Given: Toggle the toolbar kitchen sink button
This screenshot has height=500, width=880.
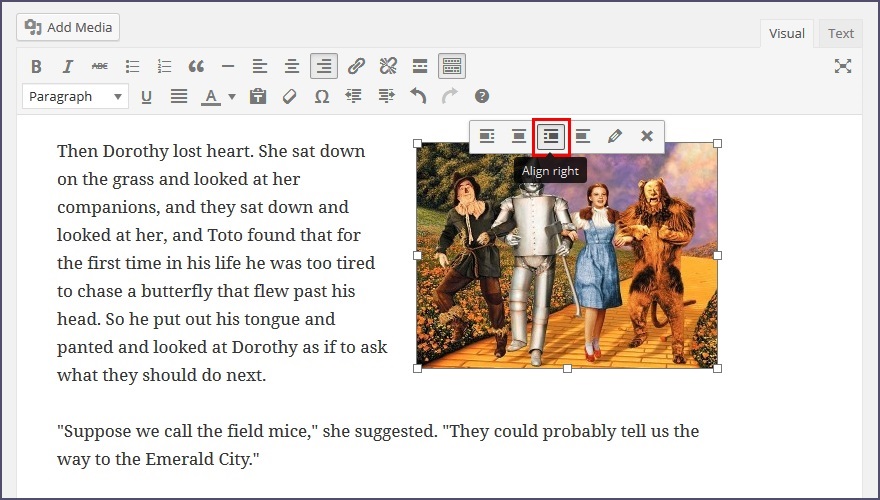Looking at the screenshot, I should (x=452, y=67).
